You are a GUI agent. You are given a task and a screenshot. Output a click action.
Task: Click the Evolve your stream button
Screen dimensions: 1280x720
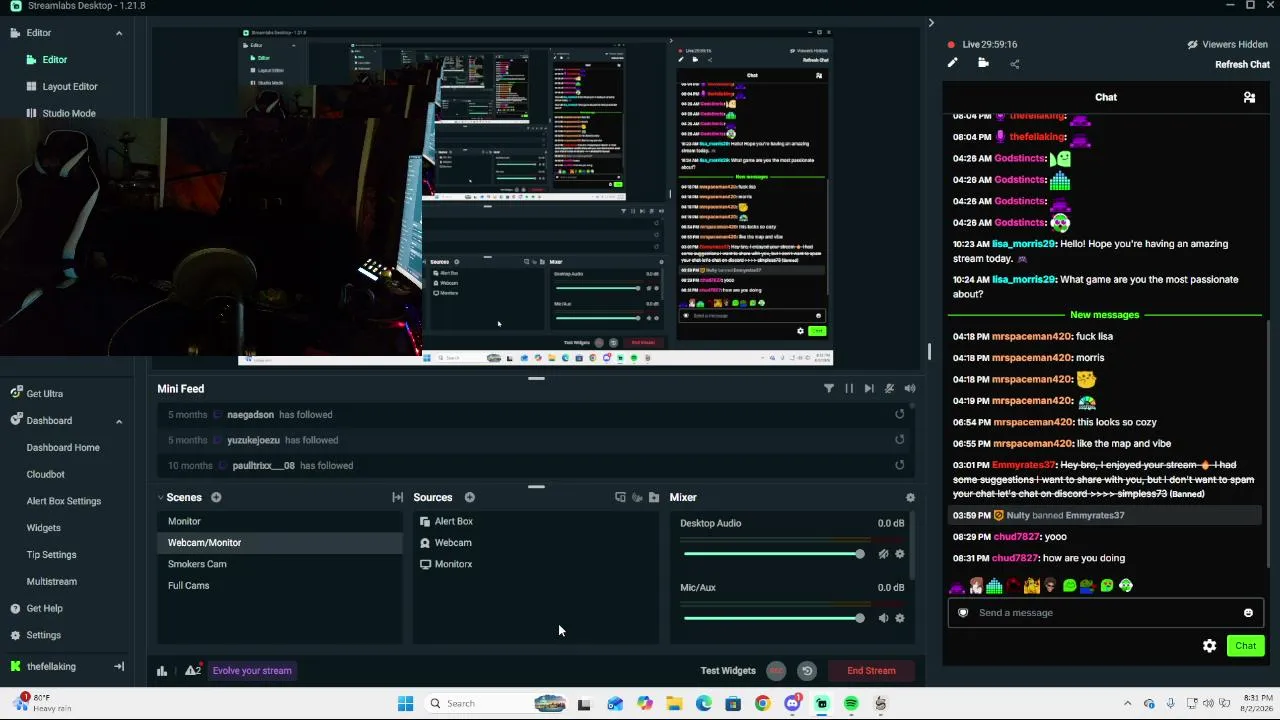252,671
